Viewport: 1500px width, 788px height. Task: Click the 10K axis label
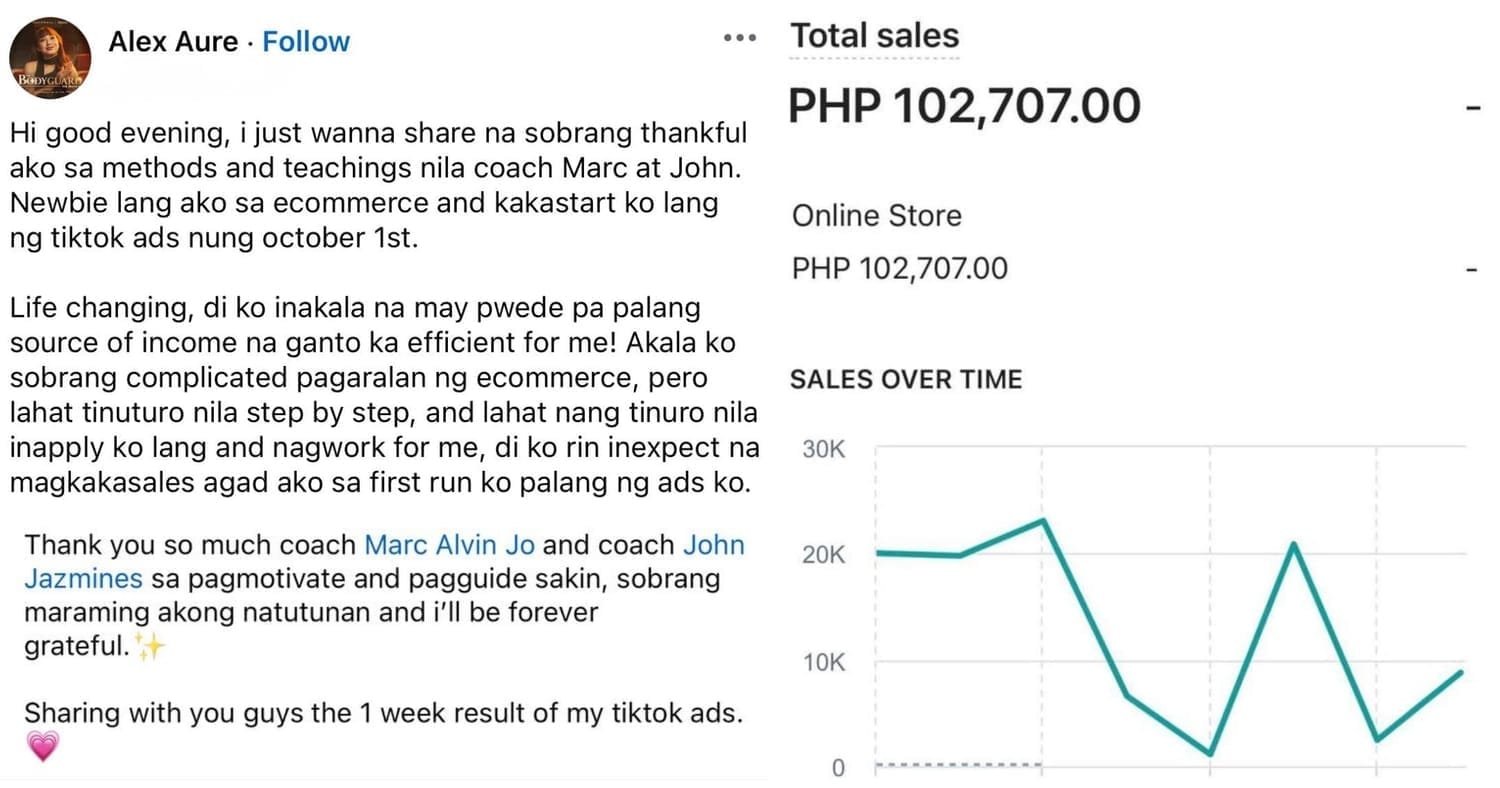[824, 662]
